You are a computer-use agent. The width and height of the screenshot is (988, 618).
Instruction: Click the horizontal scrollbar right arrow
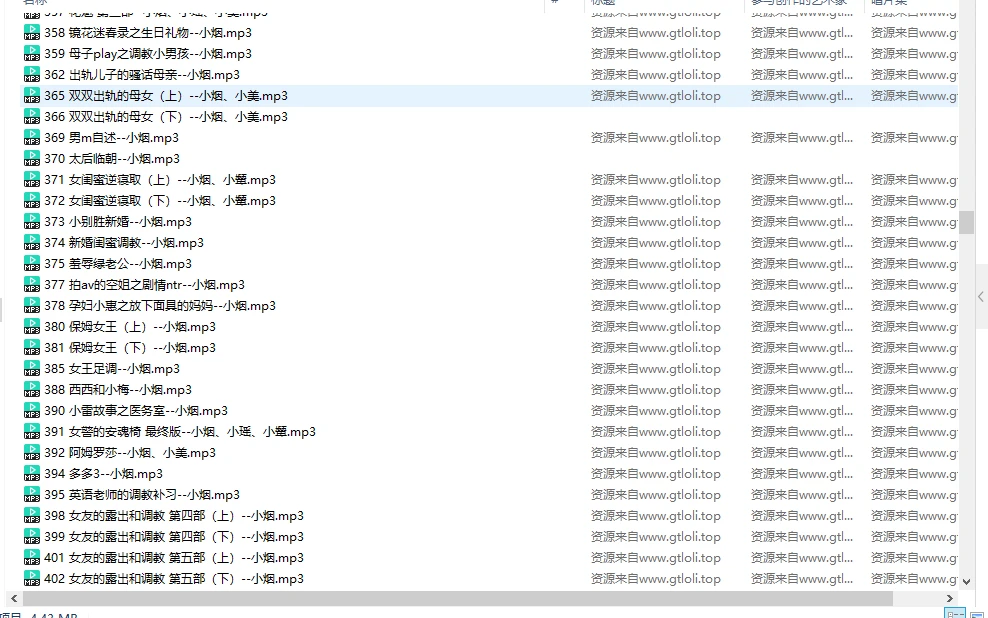[x=951, y=598]
